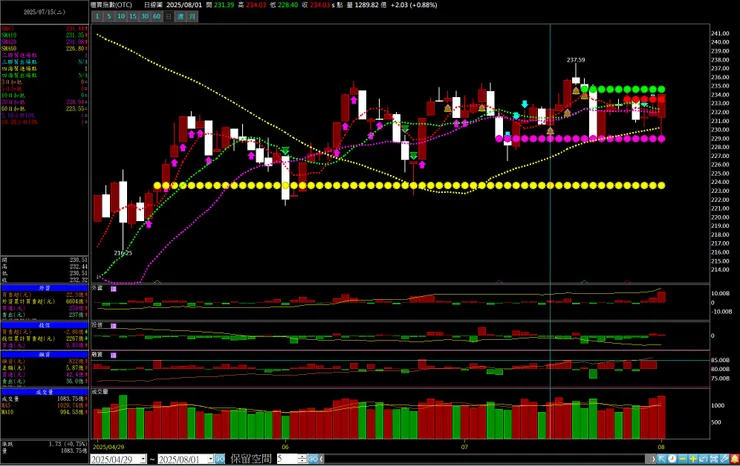Click the orange clock icon in the bottom toolbar

(672, 458)
